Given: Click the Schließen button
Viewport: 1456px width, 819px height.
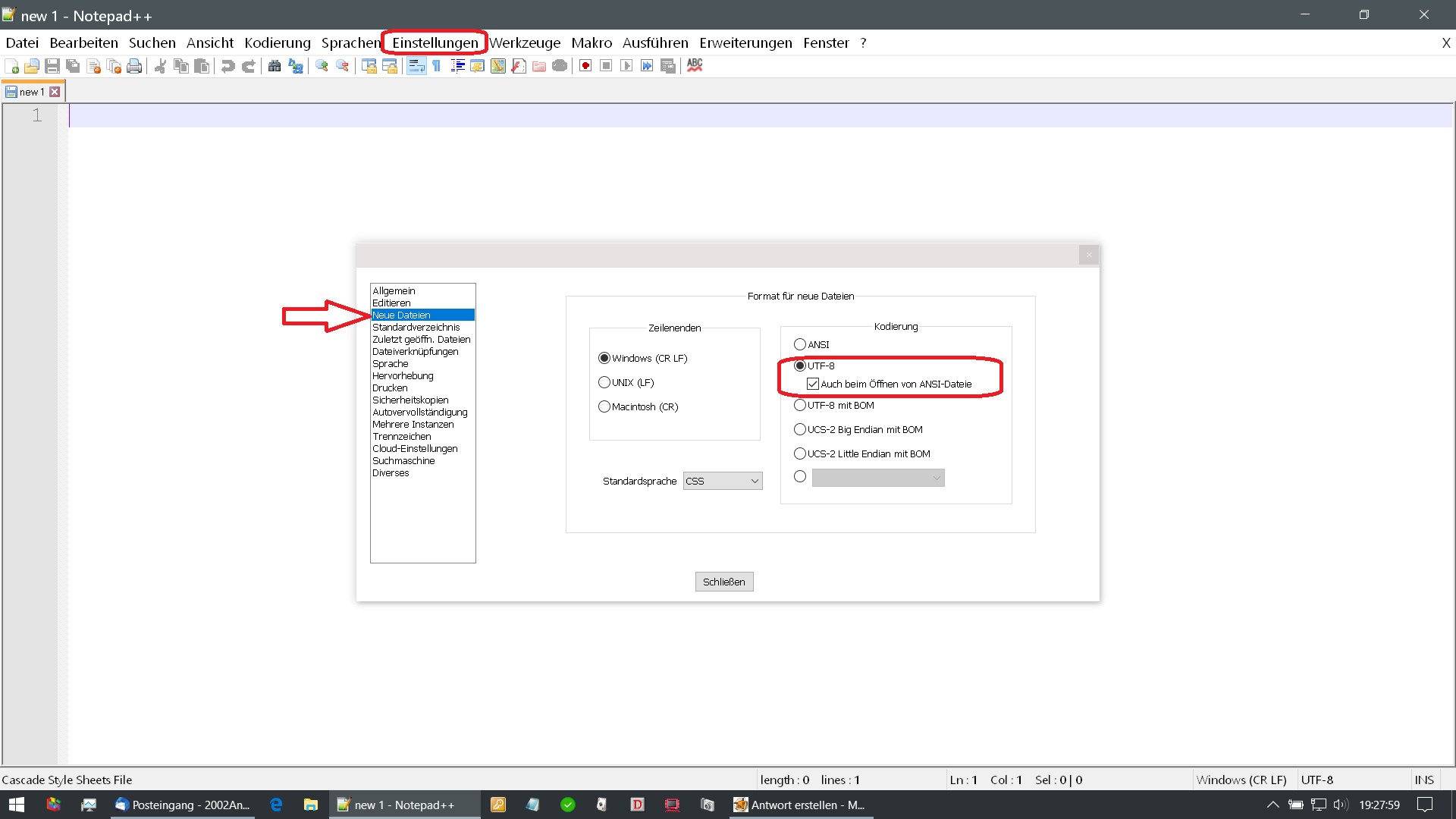Looking at the screenshot, I should click(x=724, y=582).
